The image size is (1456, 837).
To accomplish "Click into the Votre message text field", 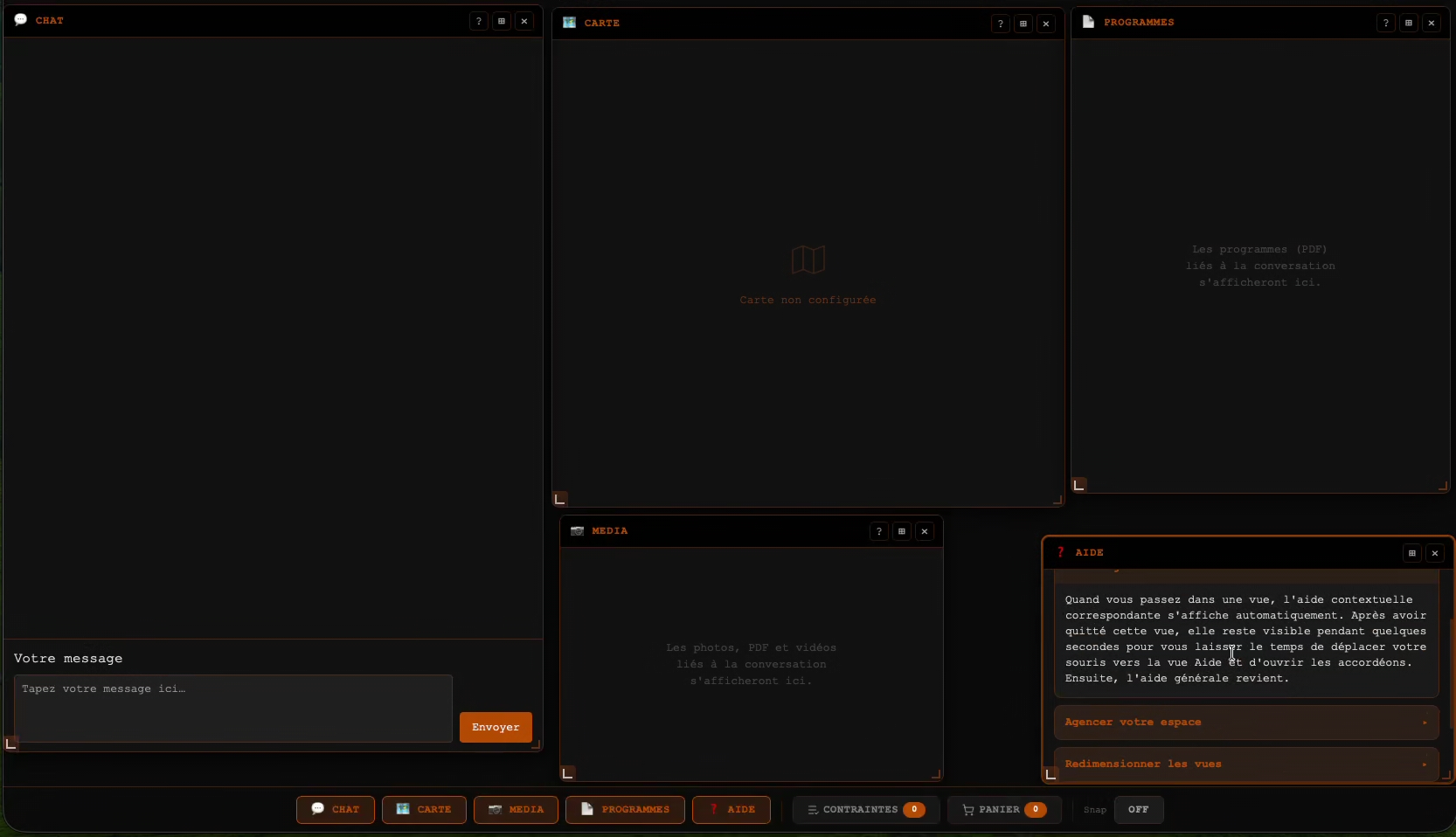I will (x=233, y=709).
